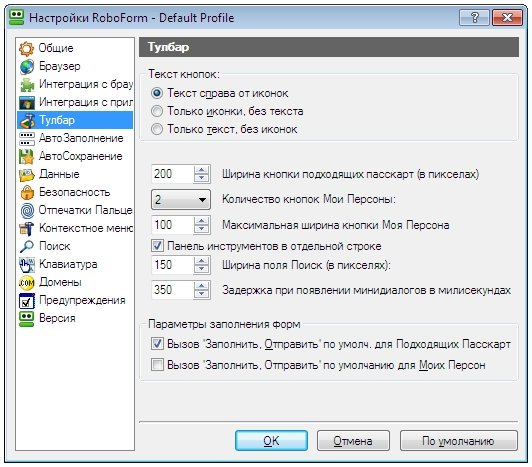Uncheck 'Заполнить, Отправить' for Подходящих Пасскарт
The height and width of the screenshot is (467, 532).
click(157, 344)
